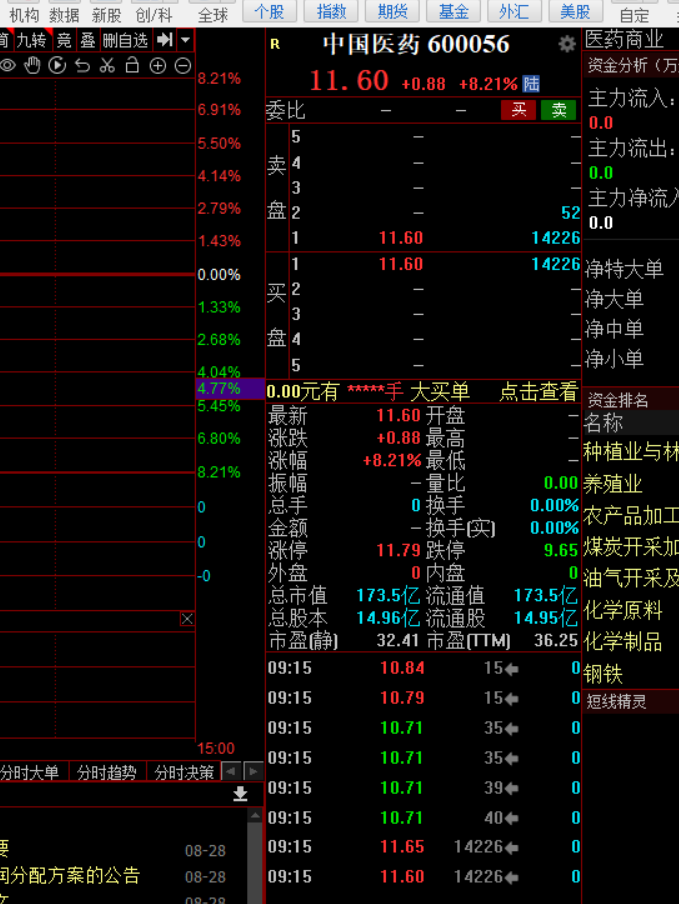Click the 九转 indicator button
The height and width of the screenshot is (904, 679).
click(x=31, y=40)
